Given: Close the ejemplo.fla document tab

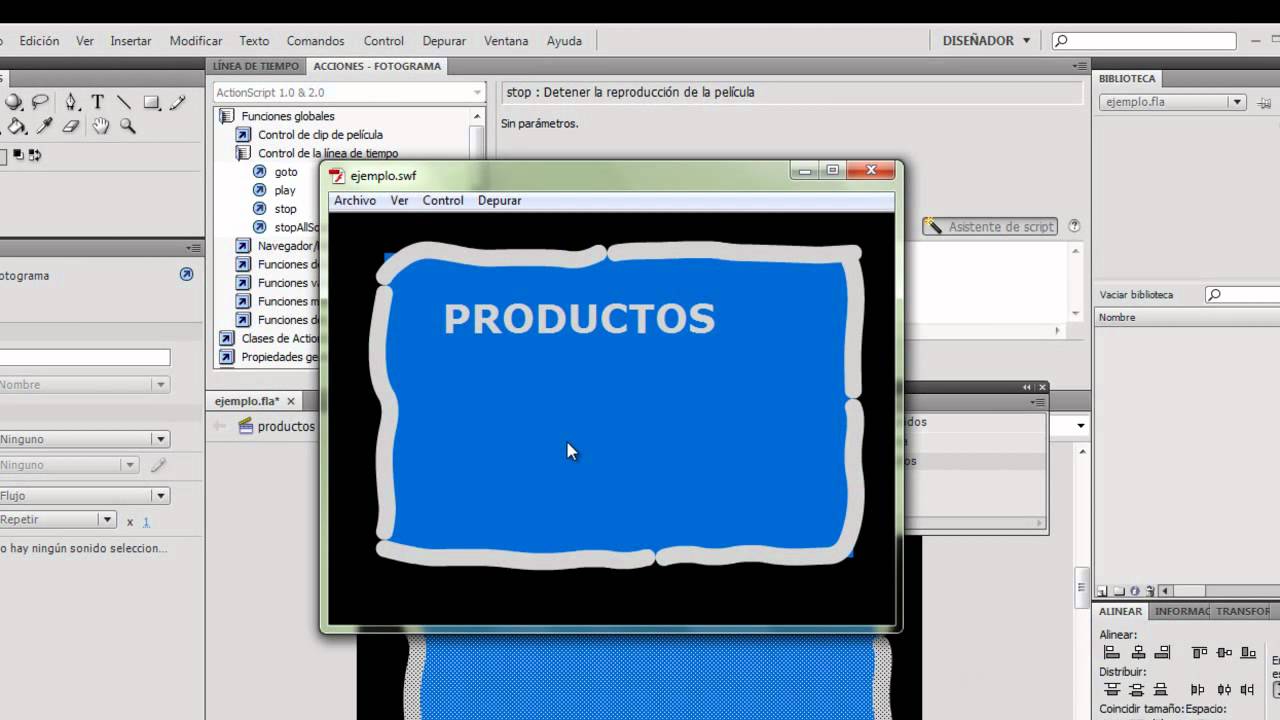Looking at the screenshot, I should pos(291,401).
